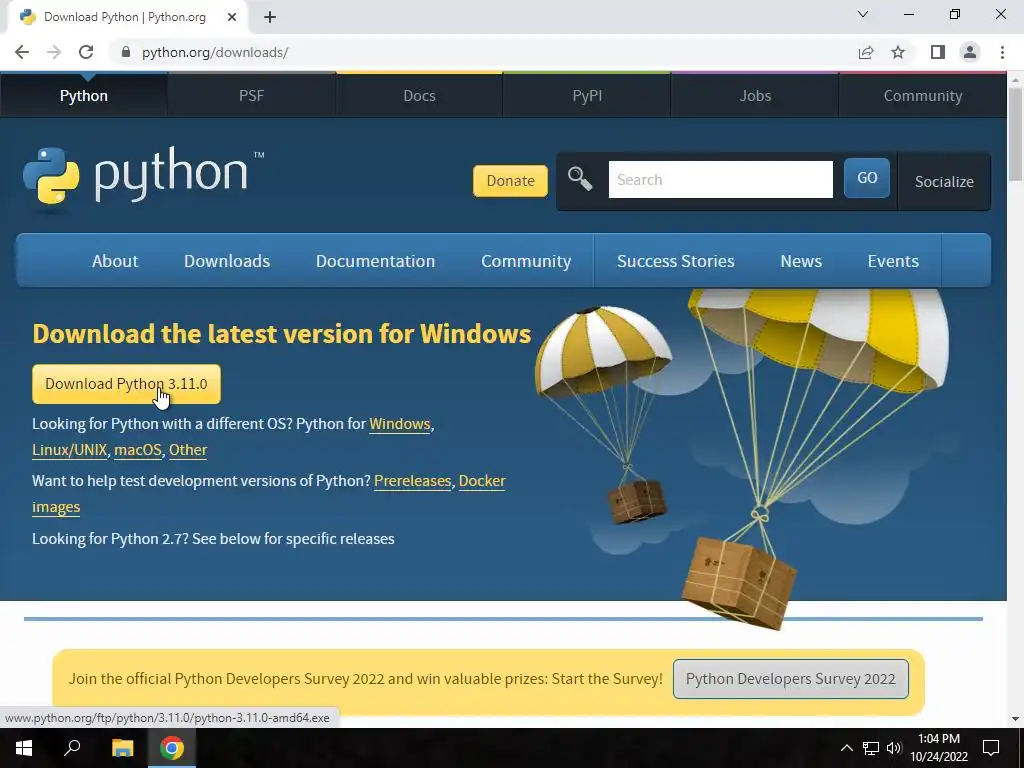Viewport: 1024px width, 768px height.
Task: Open the Chrome side panel icon
Action: click(938, 52)
